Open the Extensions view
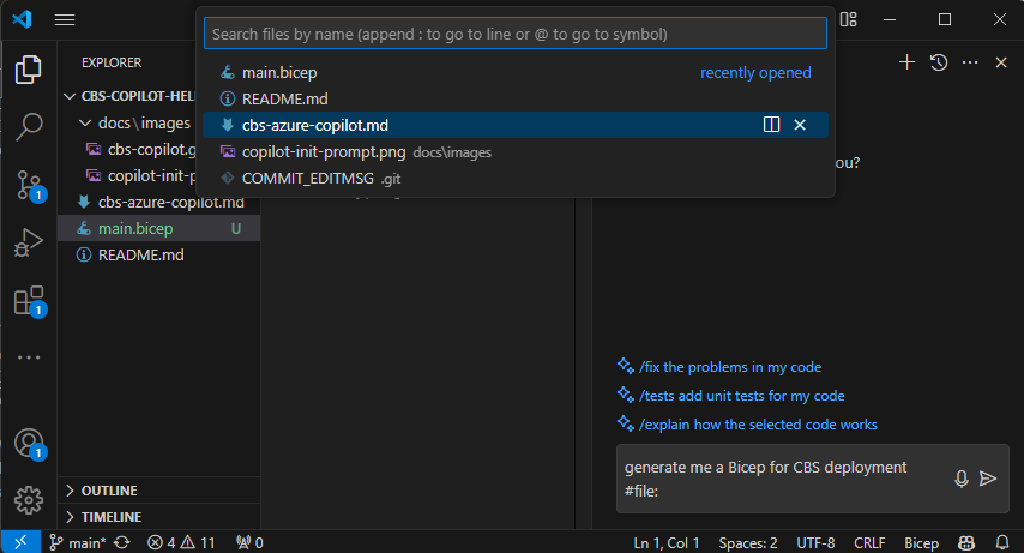Screen dimensions: 1024x553 click(x=29, y=301)
